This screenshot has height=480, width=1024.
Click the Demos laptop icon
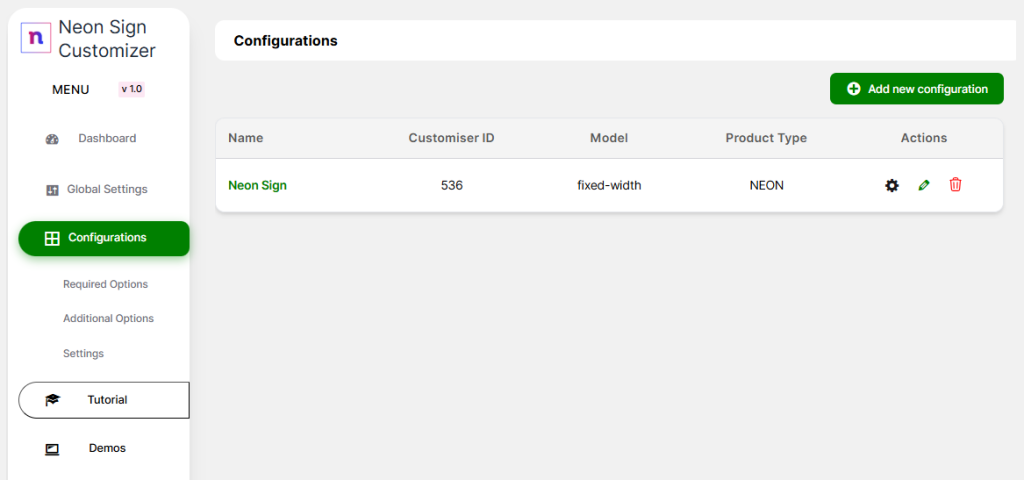52,449
